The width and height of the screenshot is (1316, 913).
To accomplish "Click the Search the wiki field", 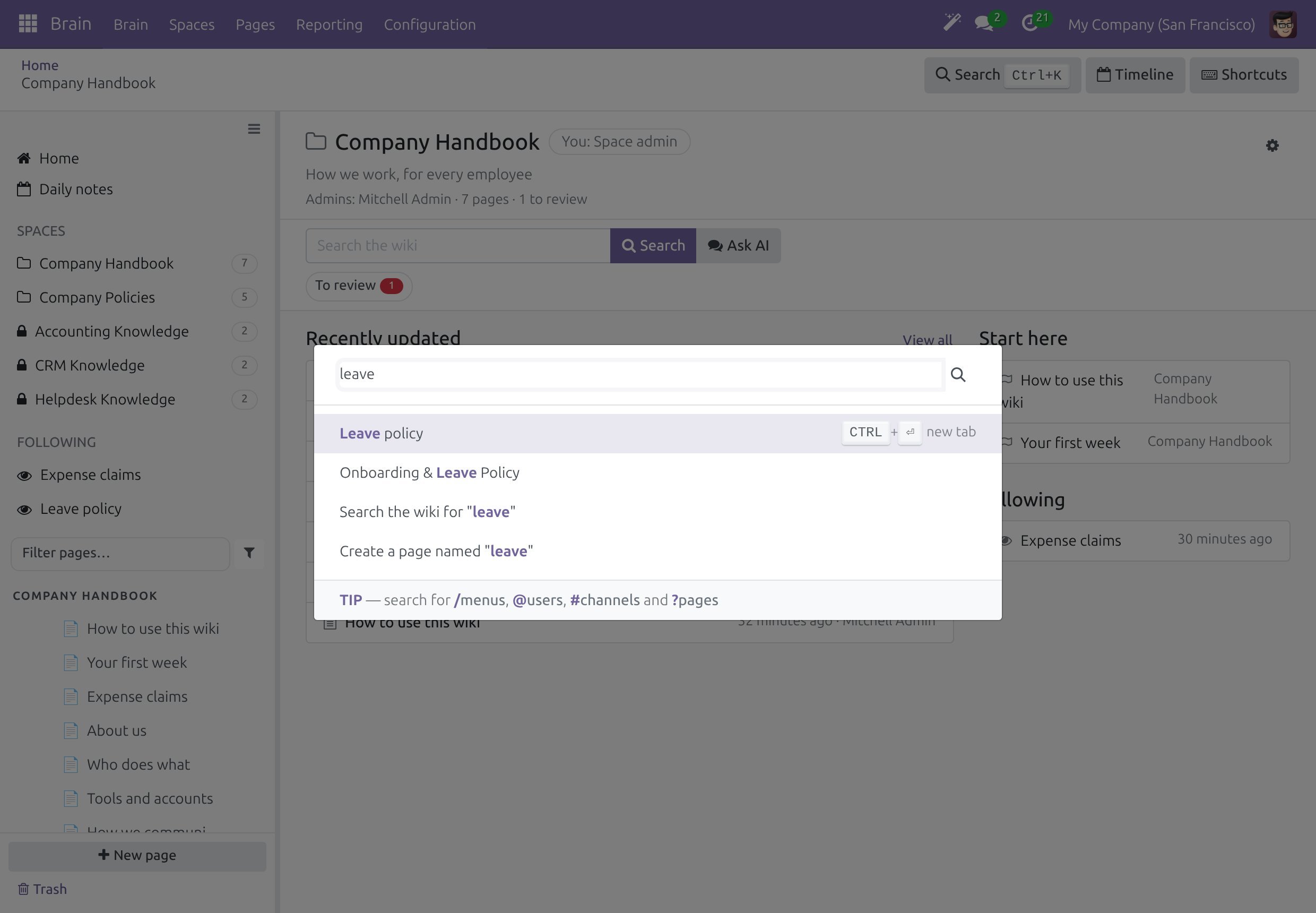I will pos(458,245).
